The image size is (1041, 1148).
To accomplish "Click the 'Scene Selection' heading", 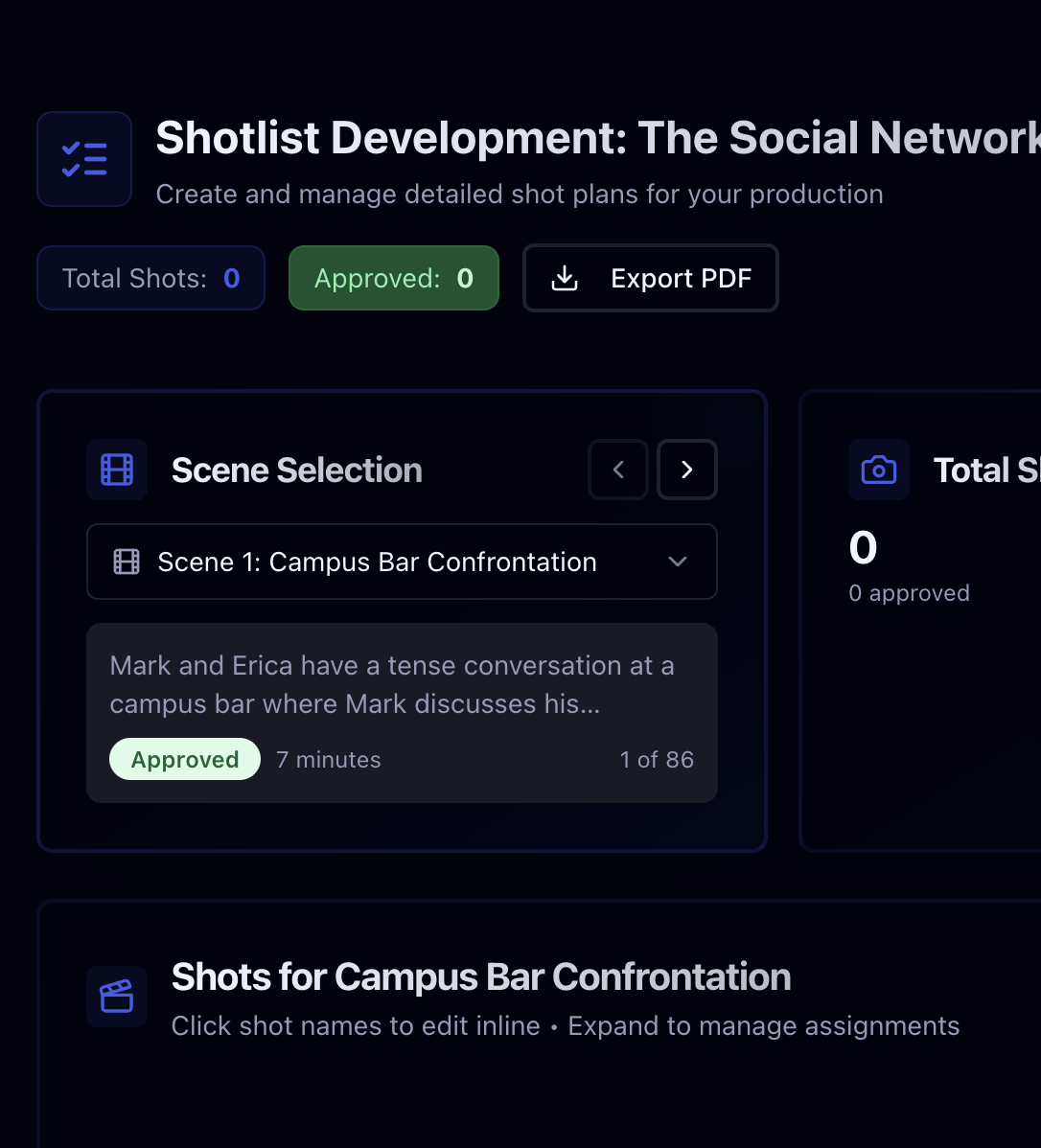I will 297,471.
